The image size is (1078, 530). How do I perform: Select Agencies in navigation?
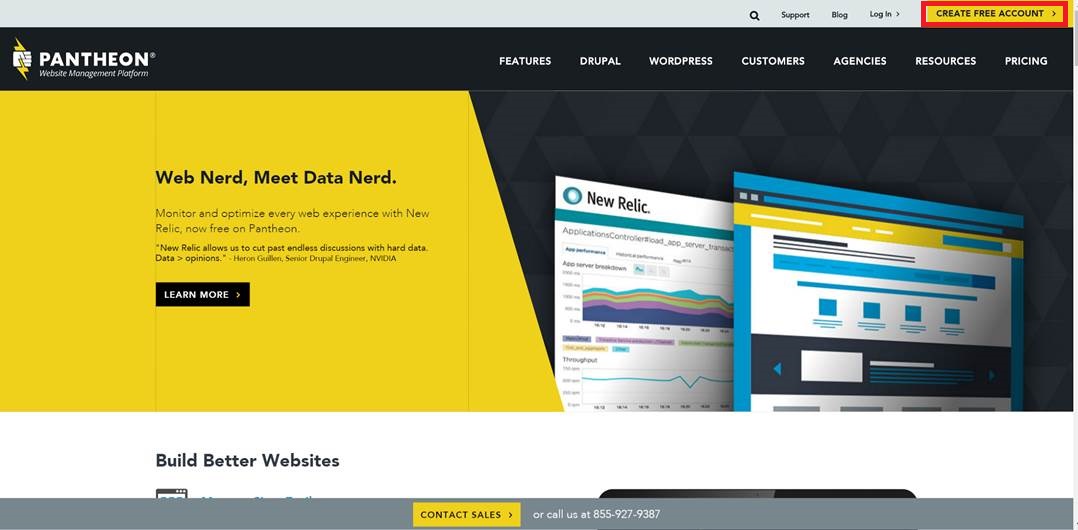[859, 61]
